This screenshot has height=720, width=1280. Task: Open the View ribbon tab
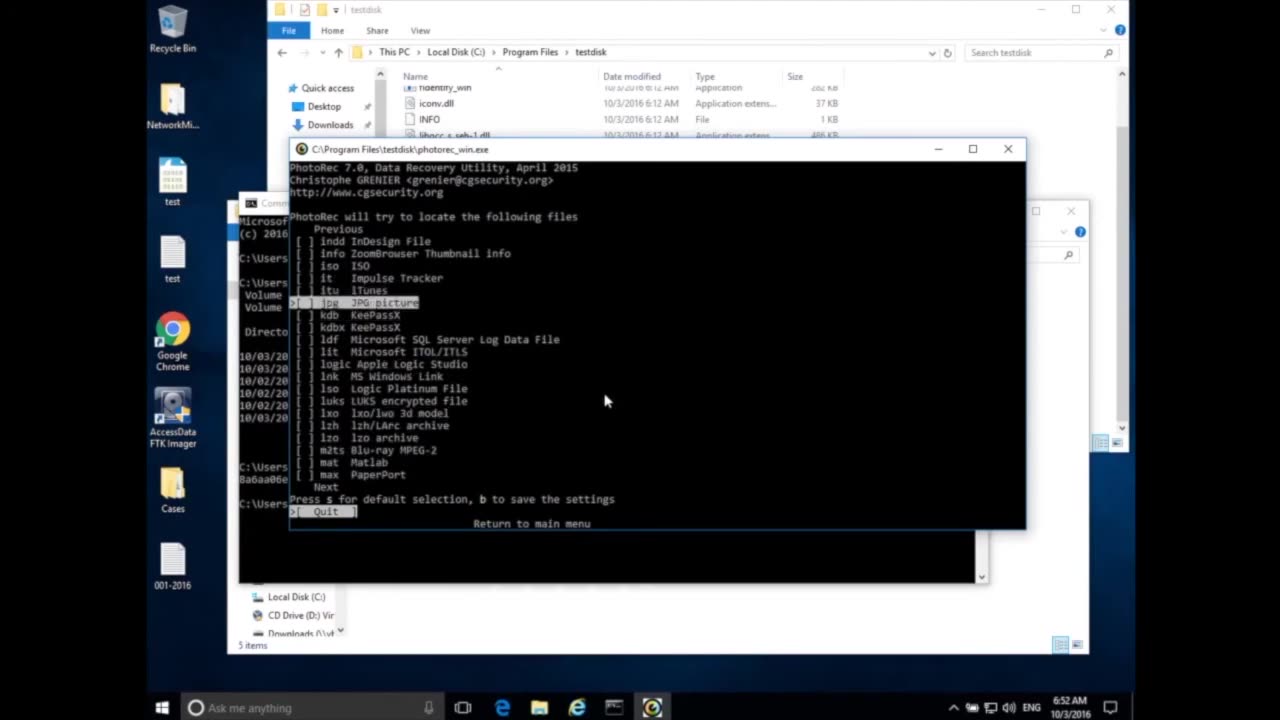[420, 30]
